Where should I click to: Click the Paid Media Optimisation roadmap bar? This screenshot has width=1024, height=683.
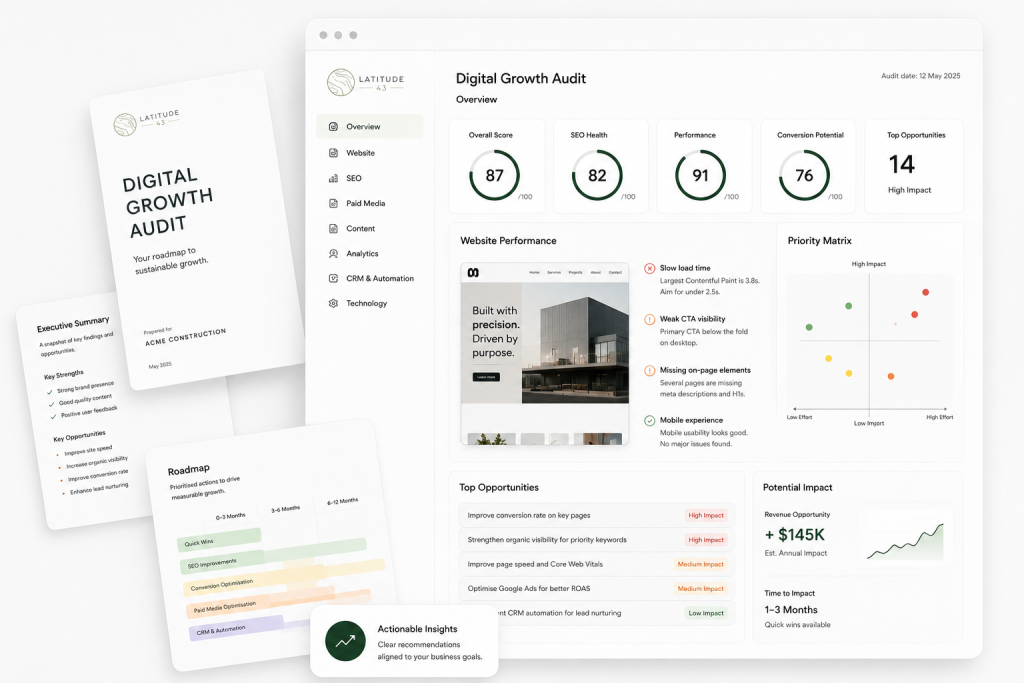[278, 602]
